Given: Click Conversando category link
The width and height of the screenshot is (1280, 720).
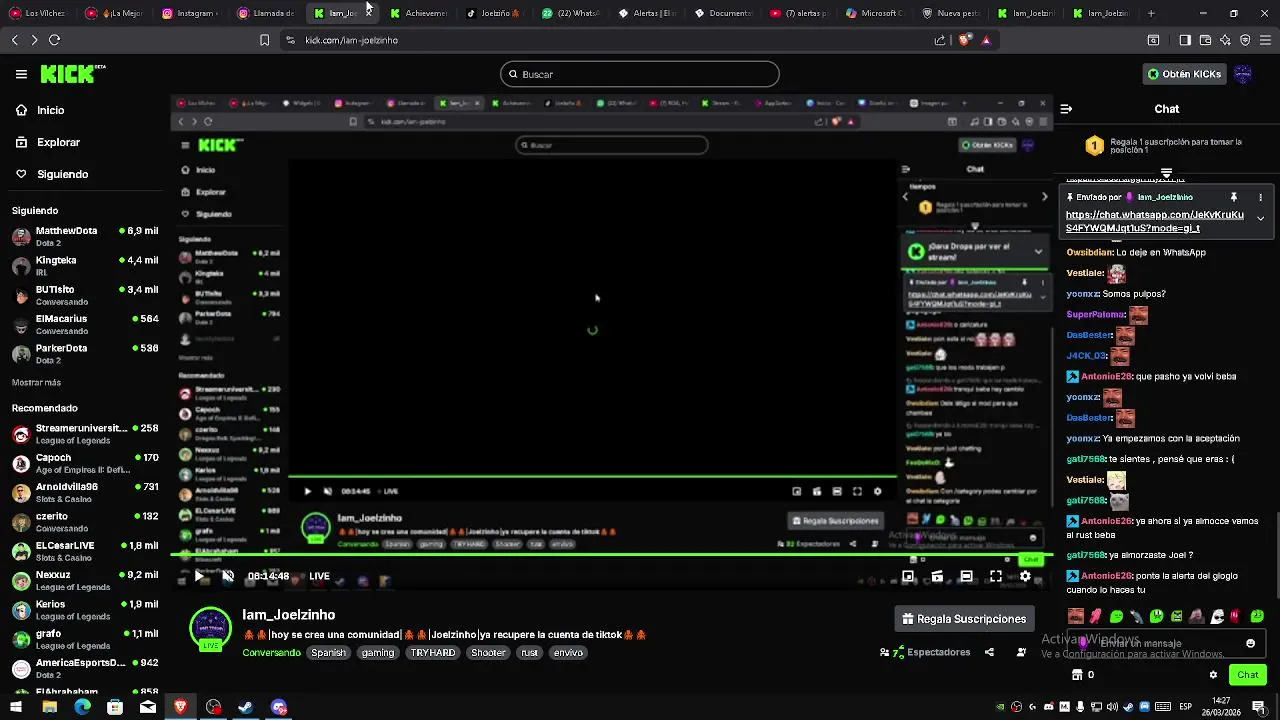Looking at the screenshot, I should point(271,652).
